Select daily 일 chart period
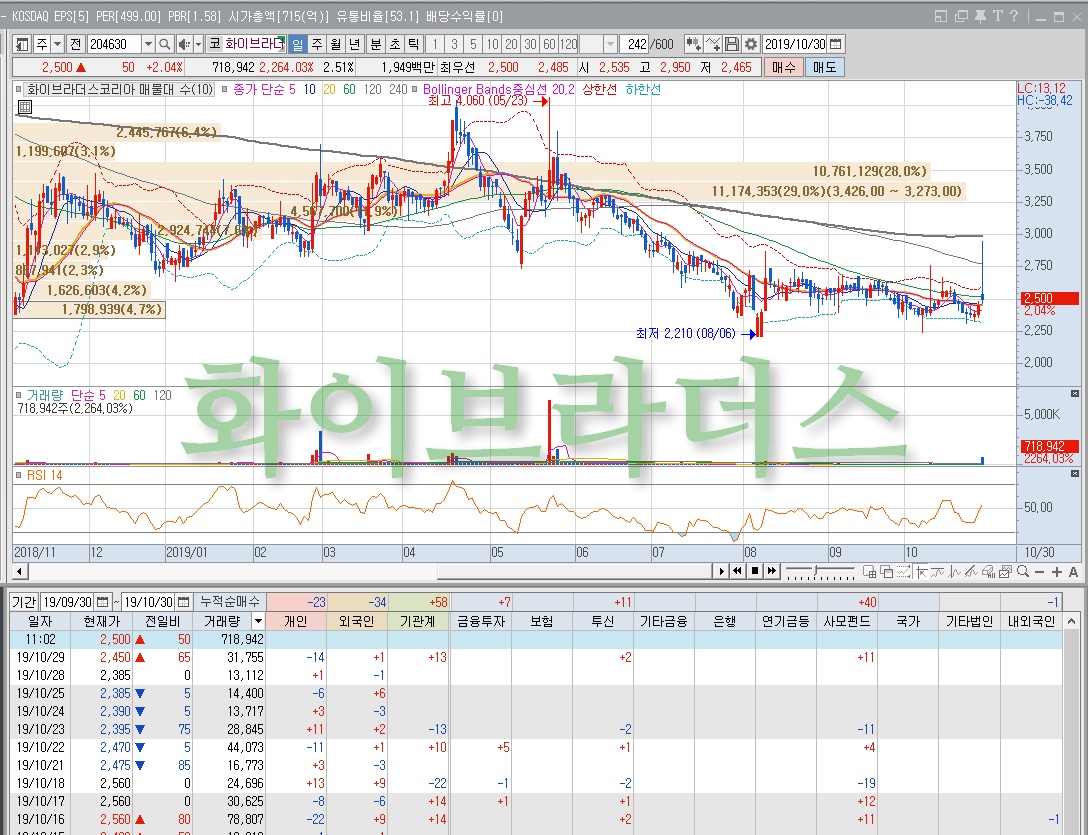This screenshot has width=1088, height=835. 298,44
